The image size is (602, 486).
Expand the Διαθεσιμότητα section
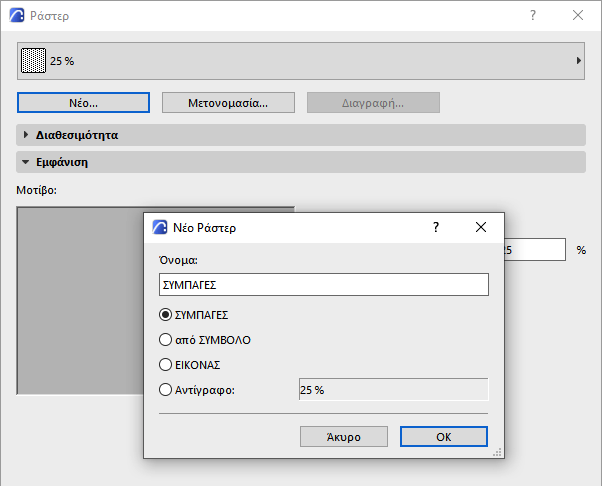point(26,135)
